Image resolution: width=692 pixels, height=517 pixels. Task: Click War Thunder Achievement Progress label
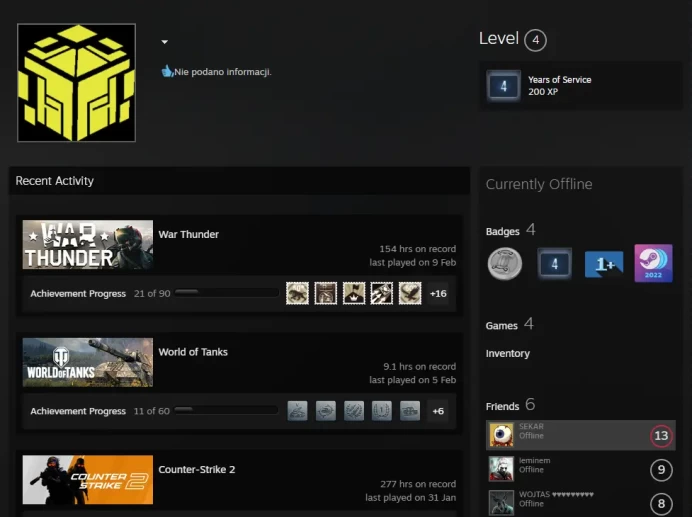coord(78,294)
